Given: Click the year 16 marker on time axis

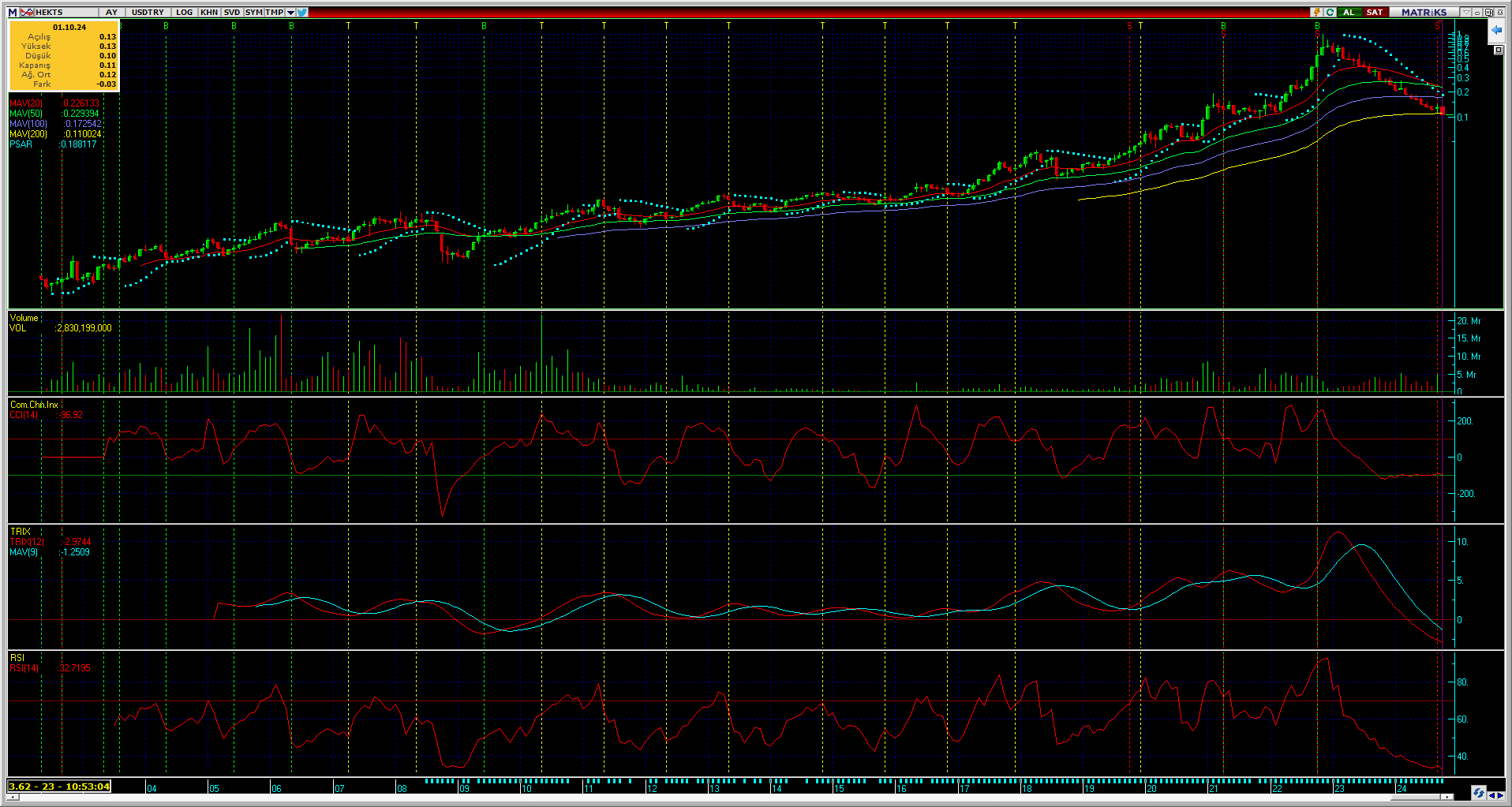Looking at the screenshot, I should point(901,788).
